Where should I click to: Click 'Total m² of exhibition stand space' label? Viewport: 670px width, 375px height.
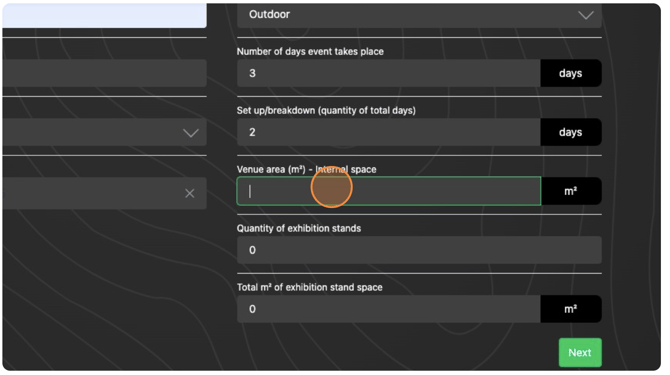[x=310, y=287]
